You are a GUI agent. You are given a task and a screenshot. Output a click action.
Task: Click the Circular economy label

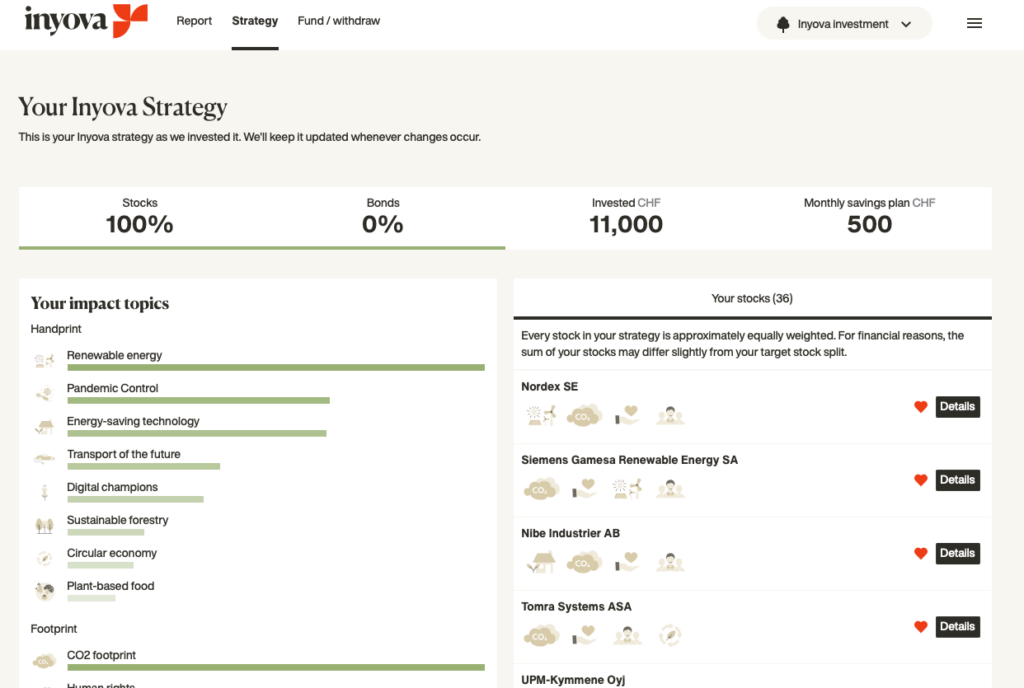tap(112, 553)
